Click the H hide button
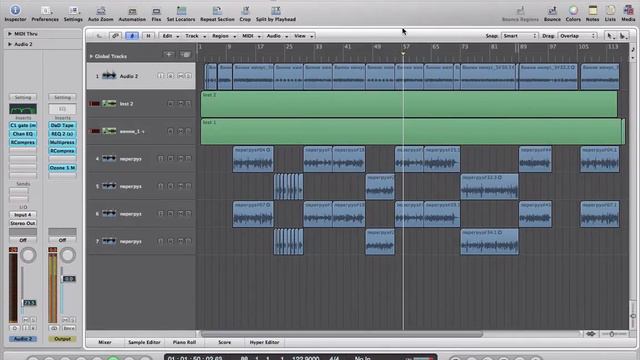This screenshot has height=360, width=640. point(148,36)
